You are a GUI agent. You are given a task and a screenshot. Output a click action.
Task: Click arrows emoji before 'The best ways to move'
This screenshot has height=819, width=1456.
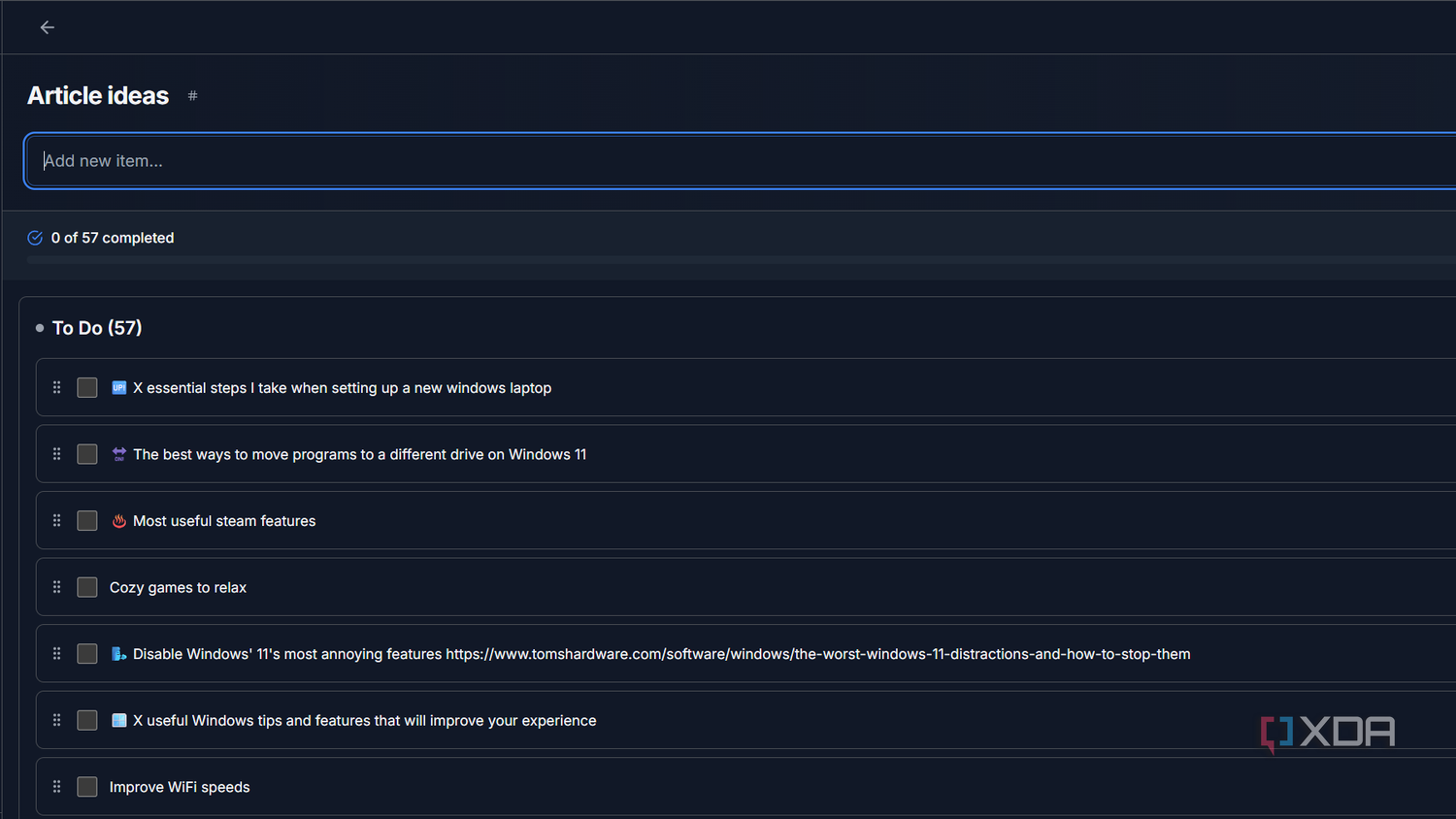(118, 454)
